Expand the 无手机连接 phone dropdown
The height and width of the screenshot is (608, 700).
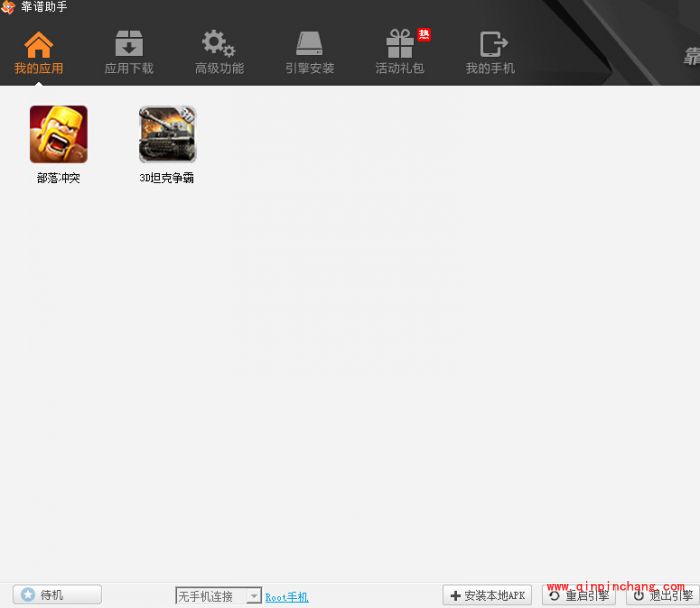click(254, 596)
